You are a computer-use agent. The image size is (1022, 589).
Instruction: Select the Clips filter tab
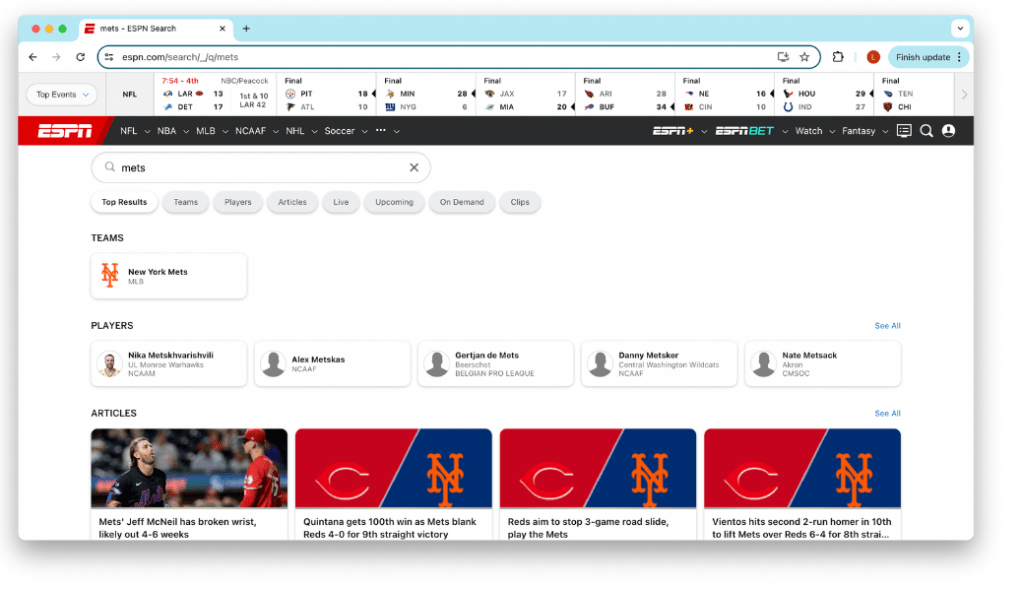pos(520,202)
